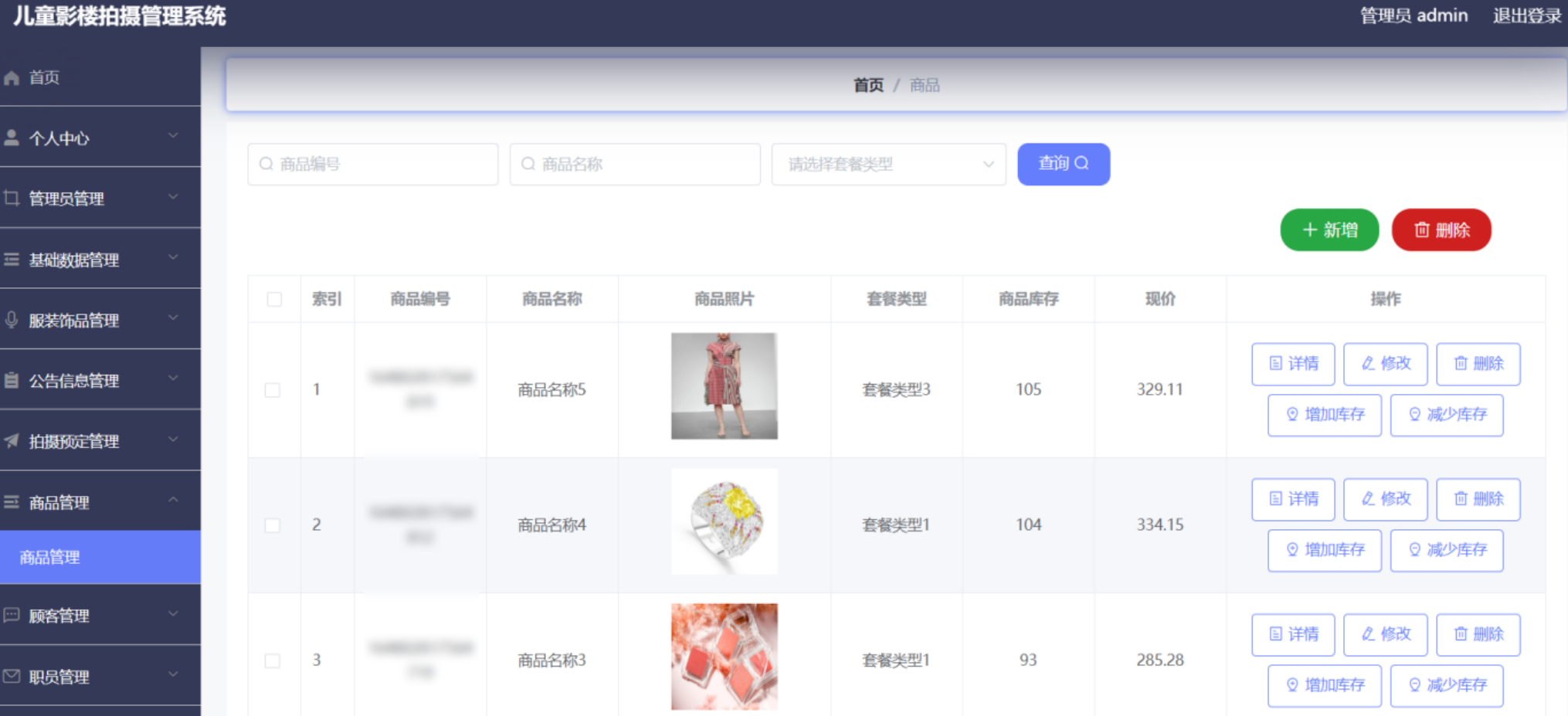This screenshot has height=716, width=1568.
Task: Click 减少库存 for 商品名称5 row
Action: [x=1447, y=415]
